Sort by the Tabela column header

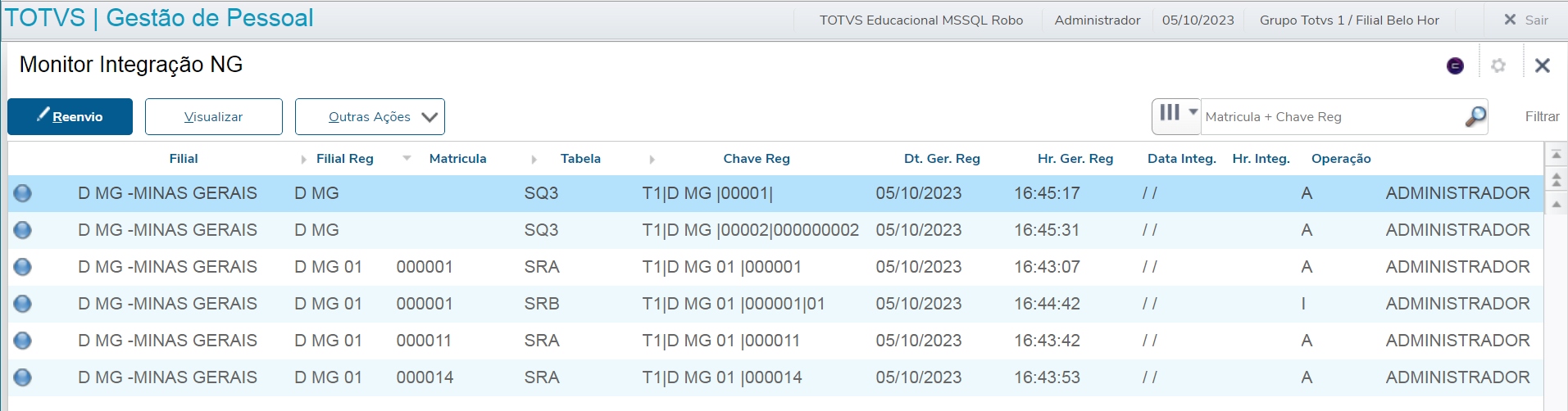click(x=580, y=159)
